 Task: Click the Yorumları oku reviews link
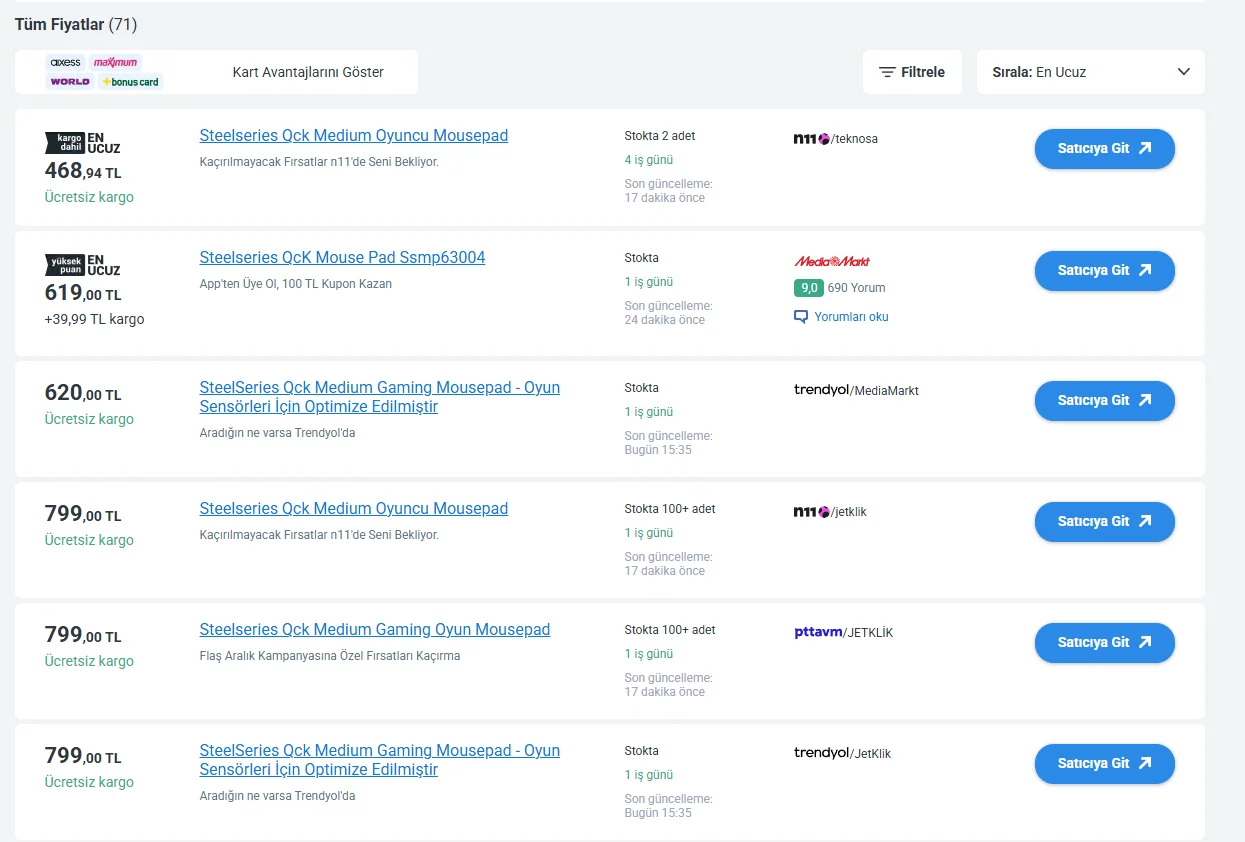pyautogui.click(x=851, y=317)
